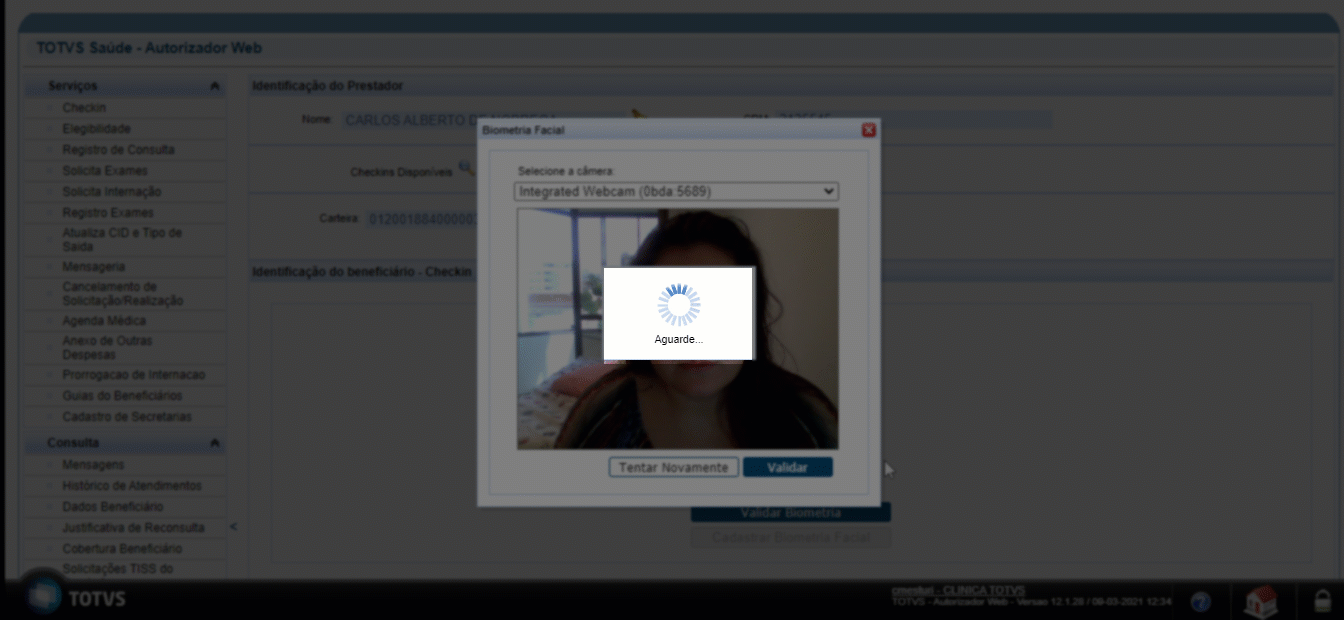
Task: Collapse the sidebar with arrow handle
Action: (x=234, y=527)
